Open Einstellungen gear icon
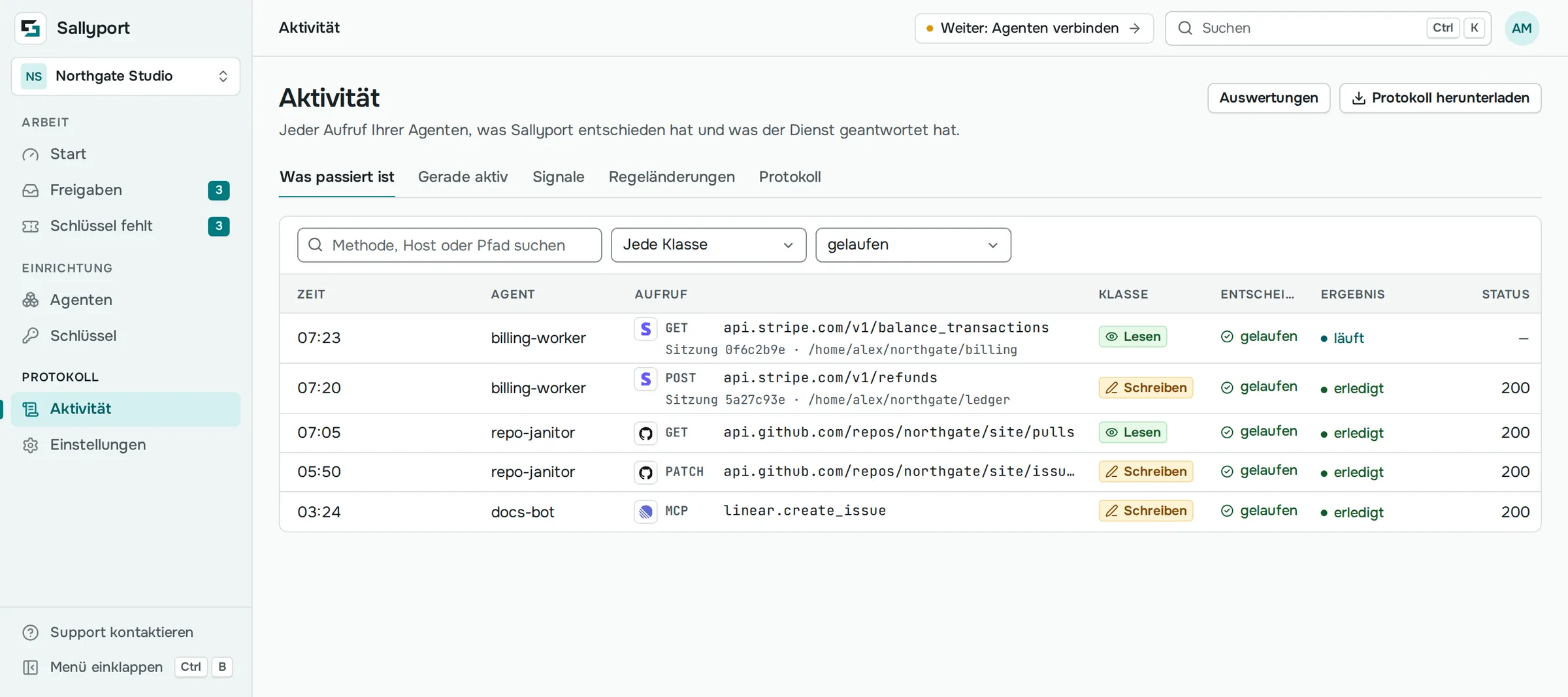 tap(31, 445)
